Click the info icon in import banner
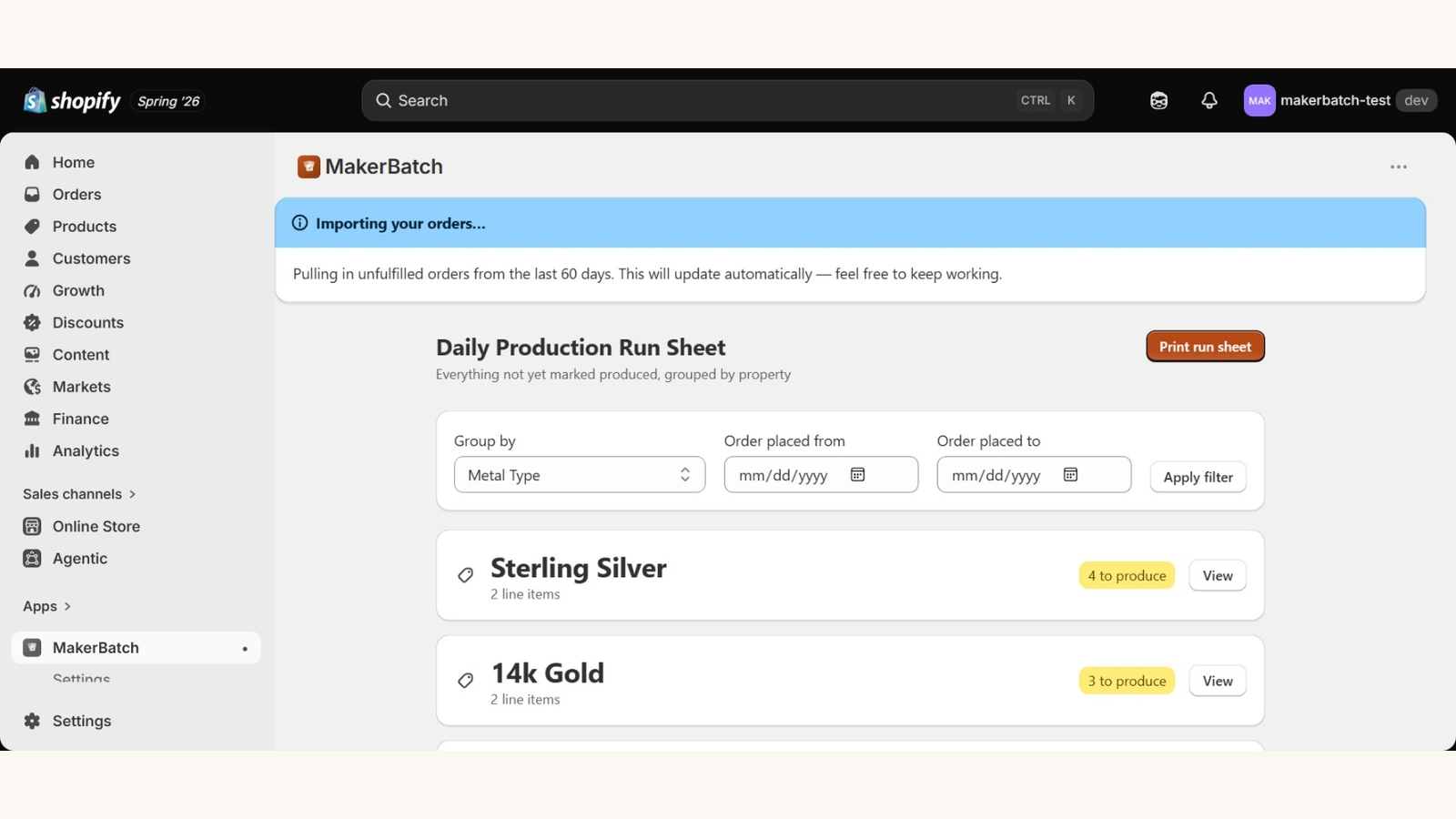This screenshot has width=1456, height=819. pyautogui.click(x=299, y=223)
